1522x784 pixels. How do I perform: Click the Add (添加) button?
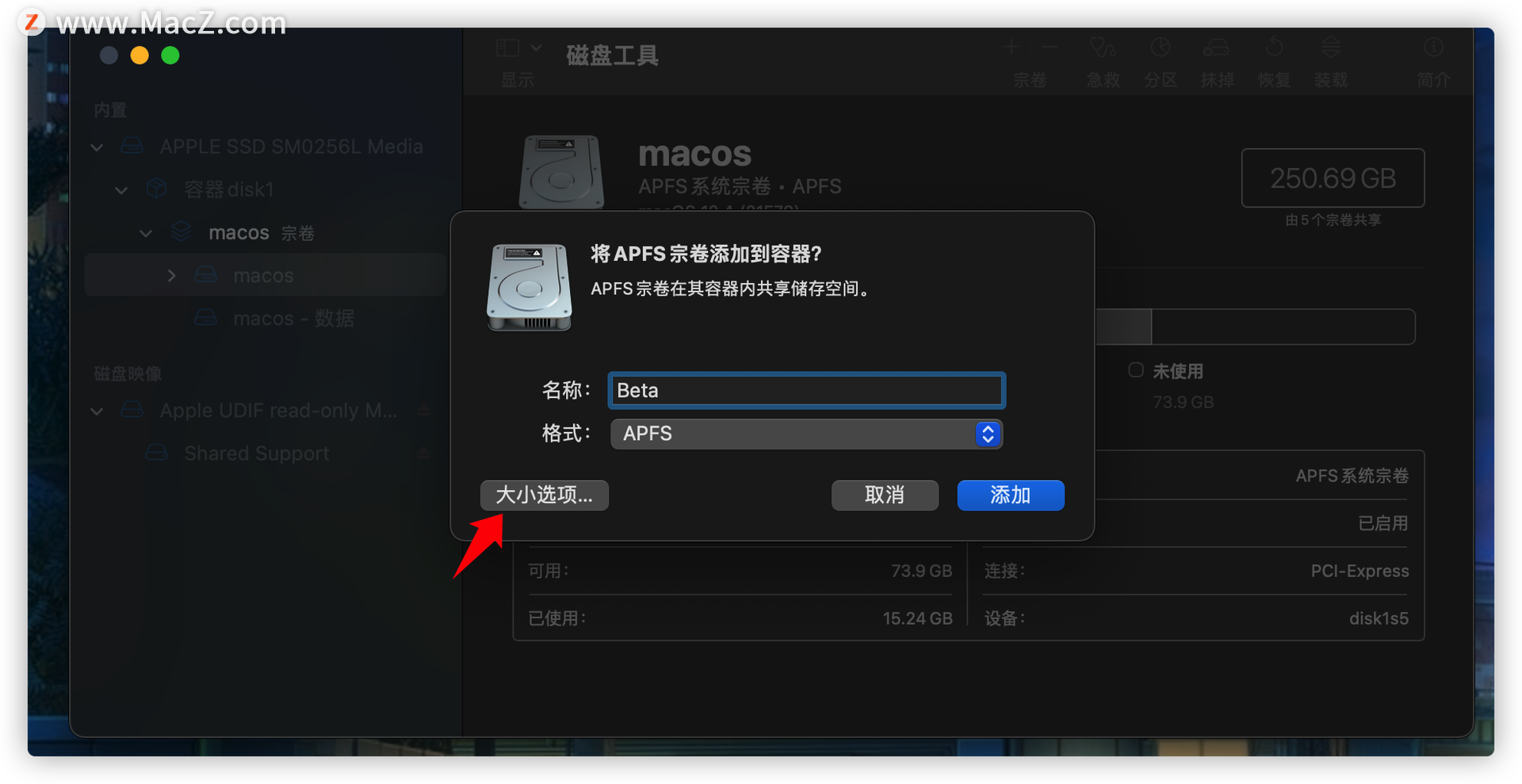click(1011, 495)
